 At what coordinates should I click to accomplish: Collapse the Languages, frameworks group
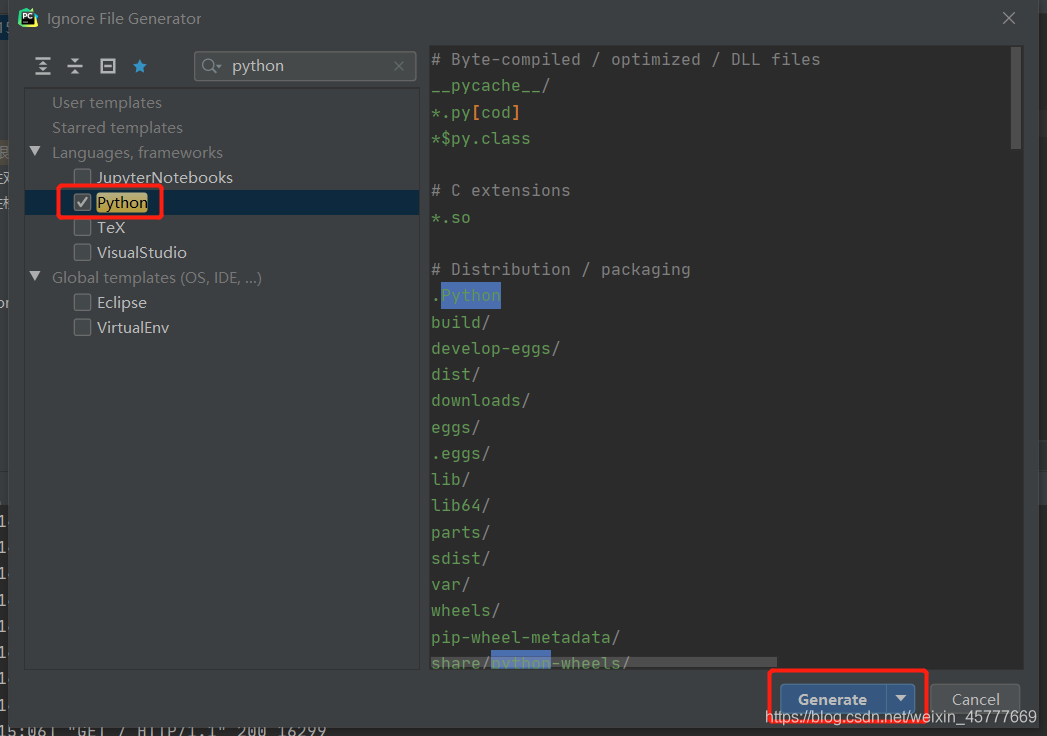pyautogui.click(x=35, y=152)
